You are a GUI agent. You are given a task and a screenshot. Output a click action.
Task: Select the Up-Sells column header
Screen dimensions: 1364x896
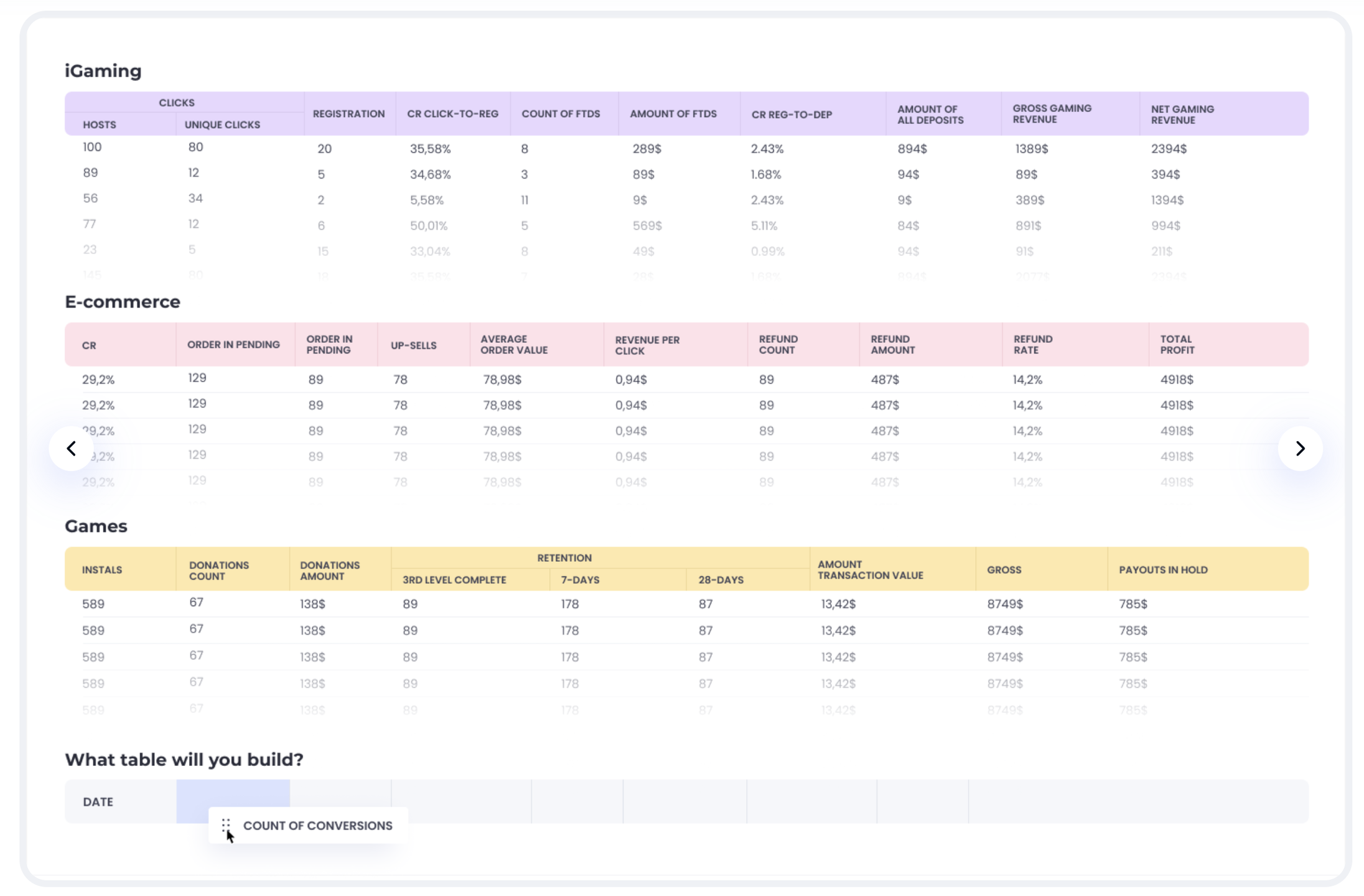[x=413, y=345]
